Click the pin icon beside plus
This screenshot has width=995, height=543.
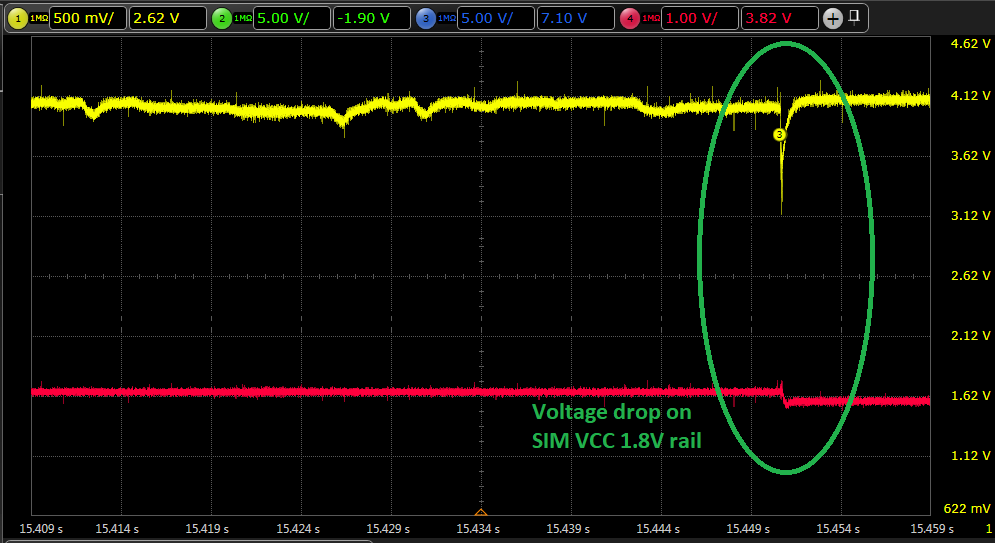tap(854, 16)
